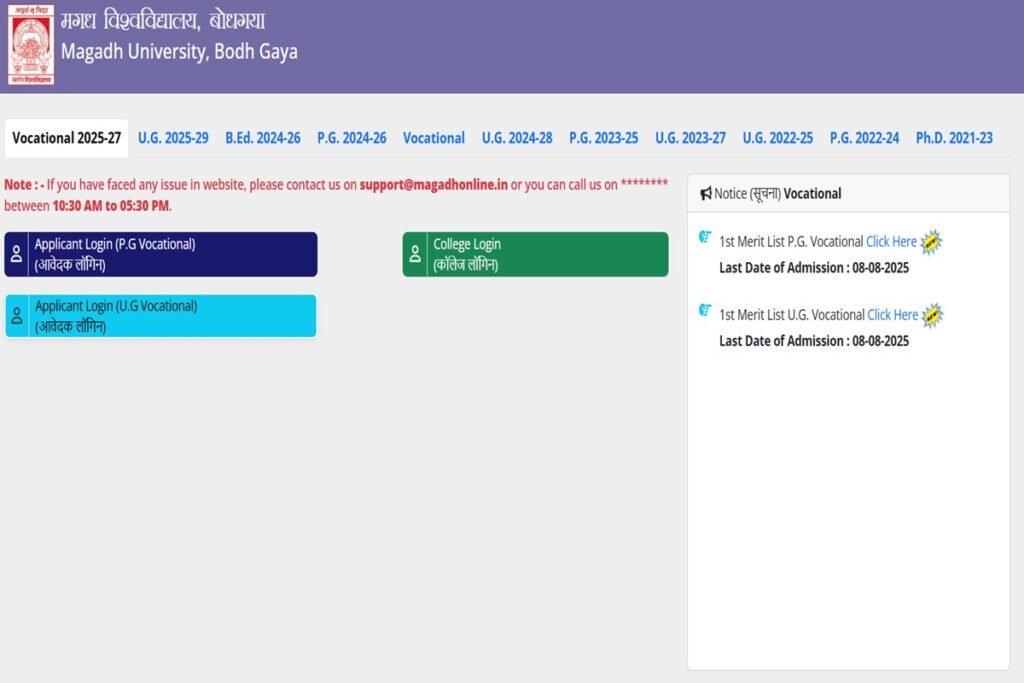Select the P.G. 2023-25 tab
1024x683 pixels.
click(603, 138)
